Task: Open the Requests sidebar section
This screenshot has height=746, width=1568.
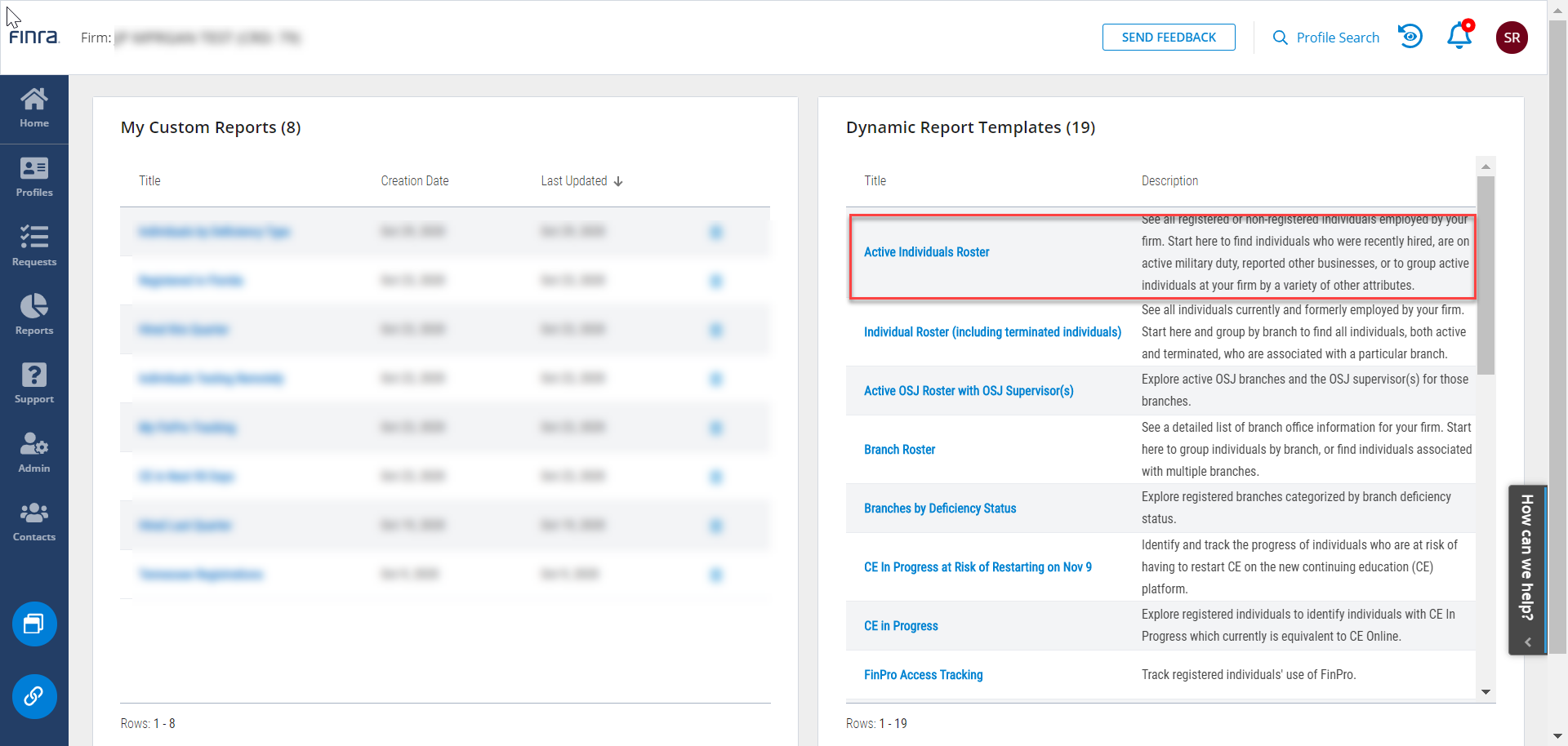Action: click(x=34, y=246)
